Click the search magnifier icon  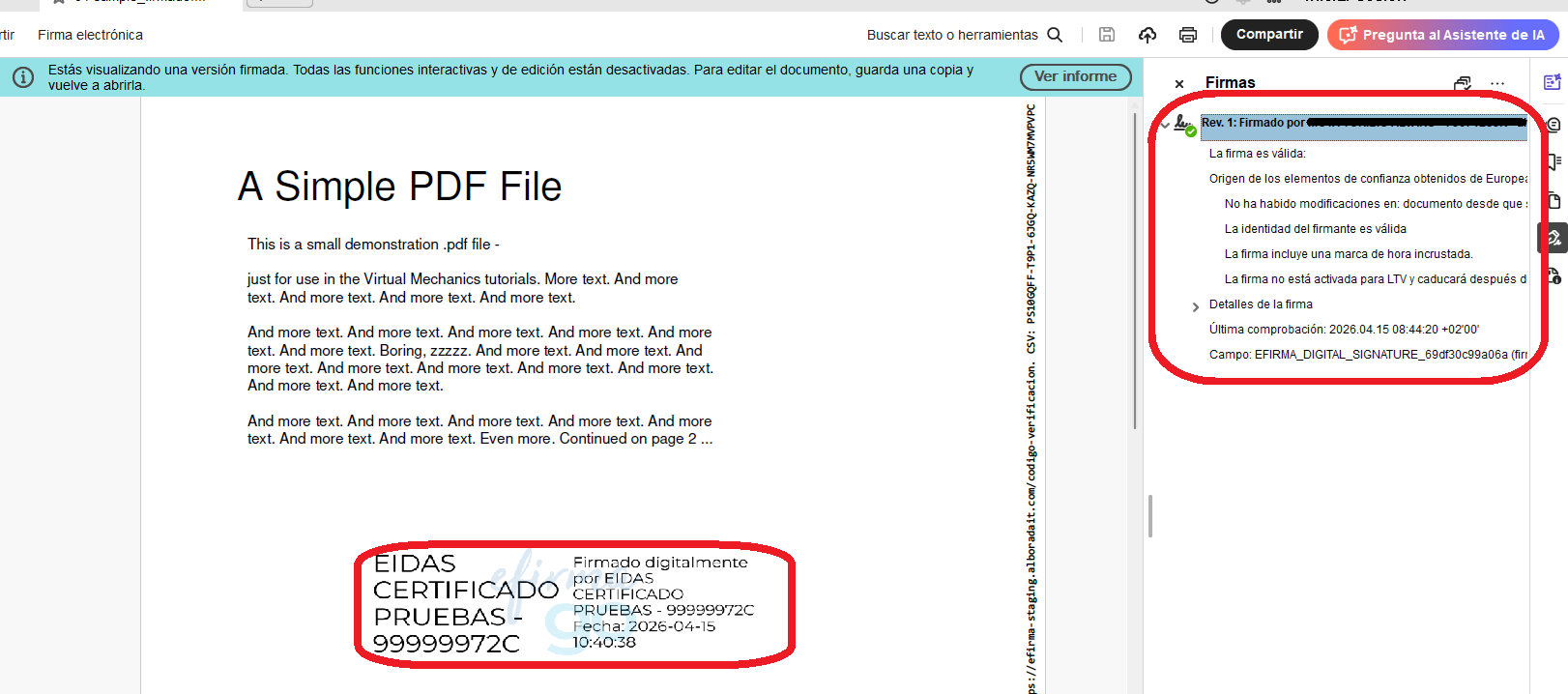[1055, 35]
